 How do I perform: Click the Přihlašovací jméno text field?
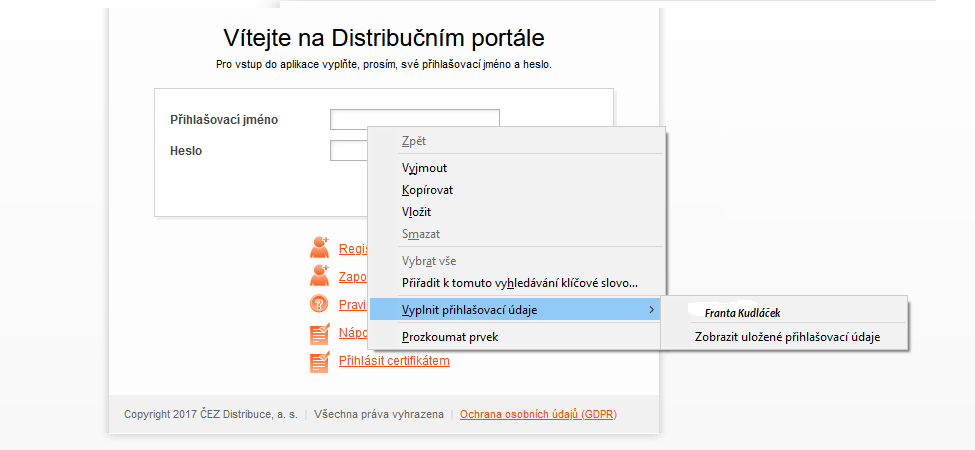click(414, 119)
